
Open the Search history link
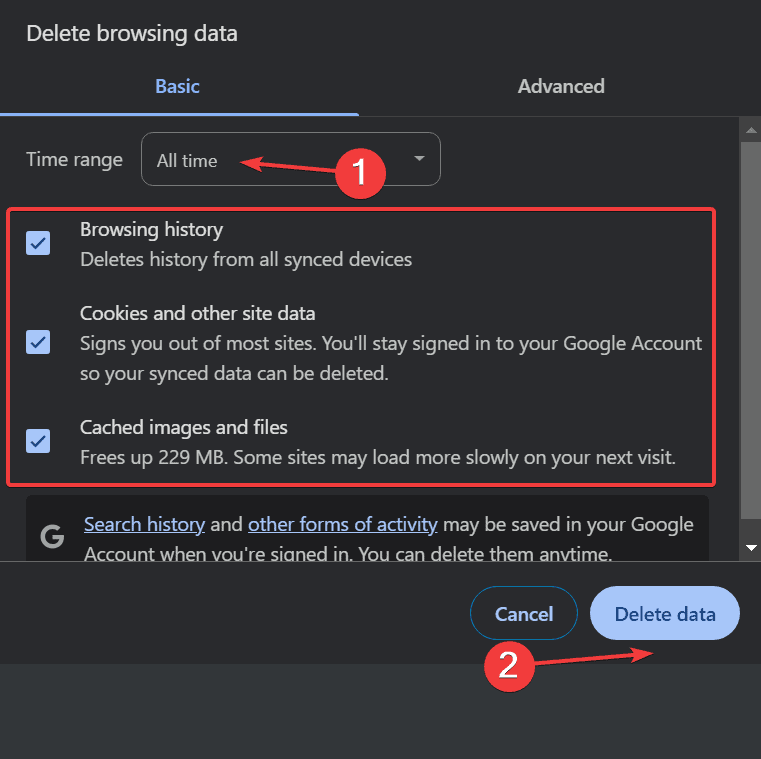144,525
